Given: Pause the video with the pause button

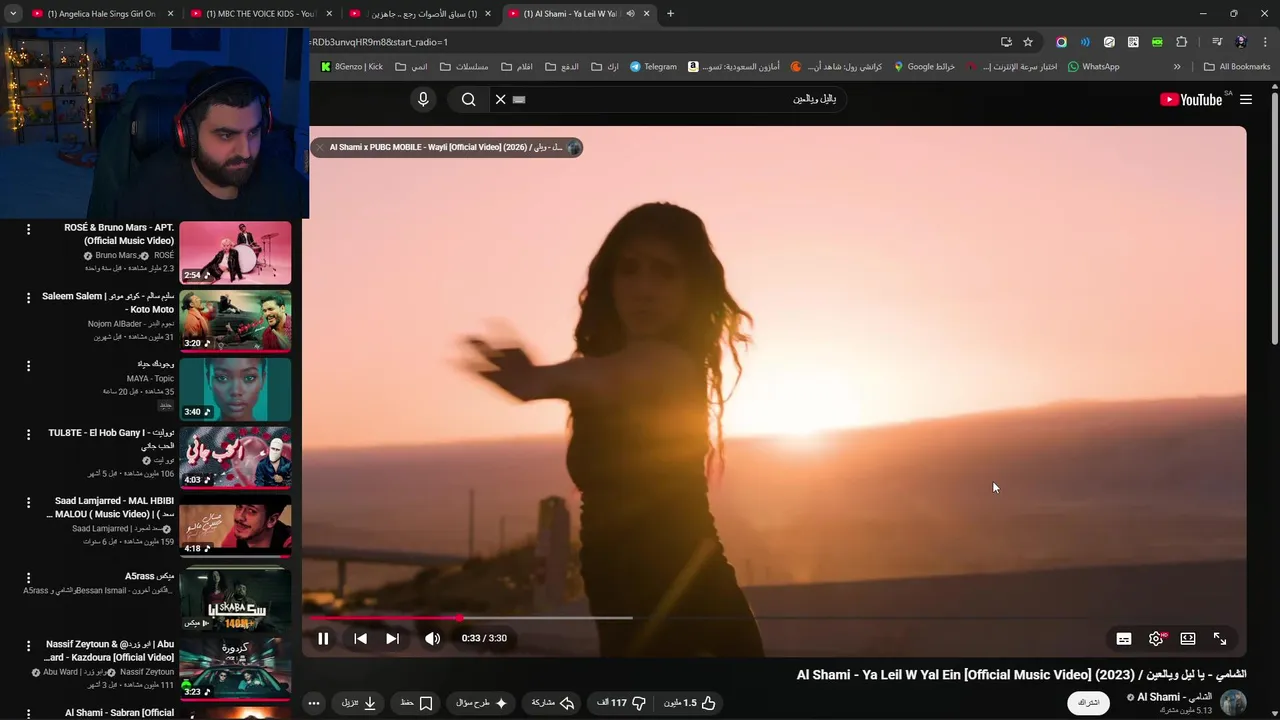Looking at the screenshot, I should point(323,638).
